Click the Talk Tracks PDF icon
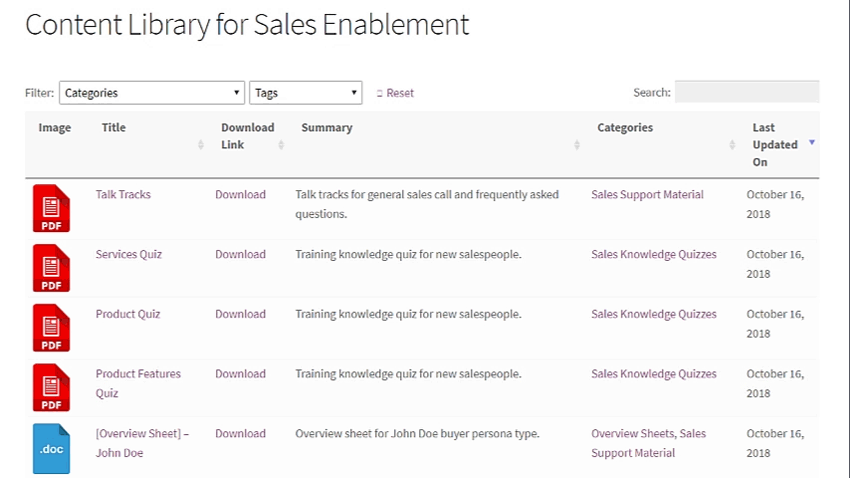 pyautogui.click(x=51, y=208)
